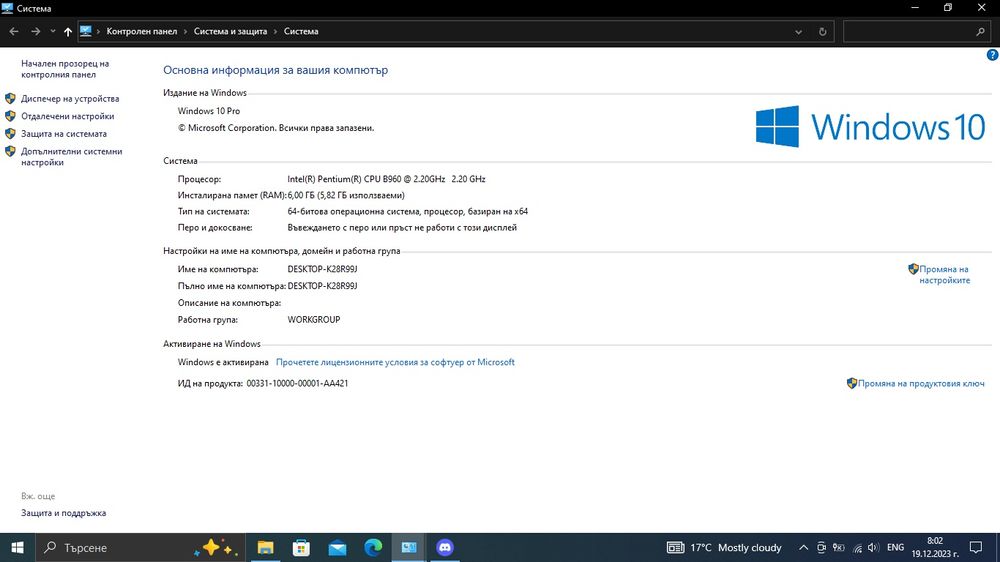Open Промяна на настройките link
Screen dimensions: 1000x562
click(x=944, y=274)
